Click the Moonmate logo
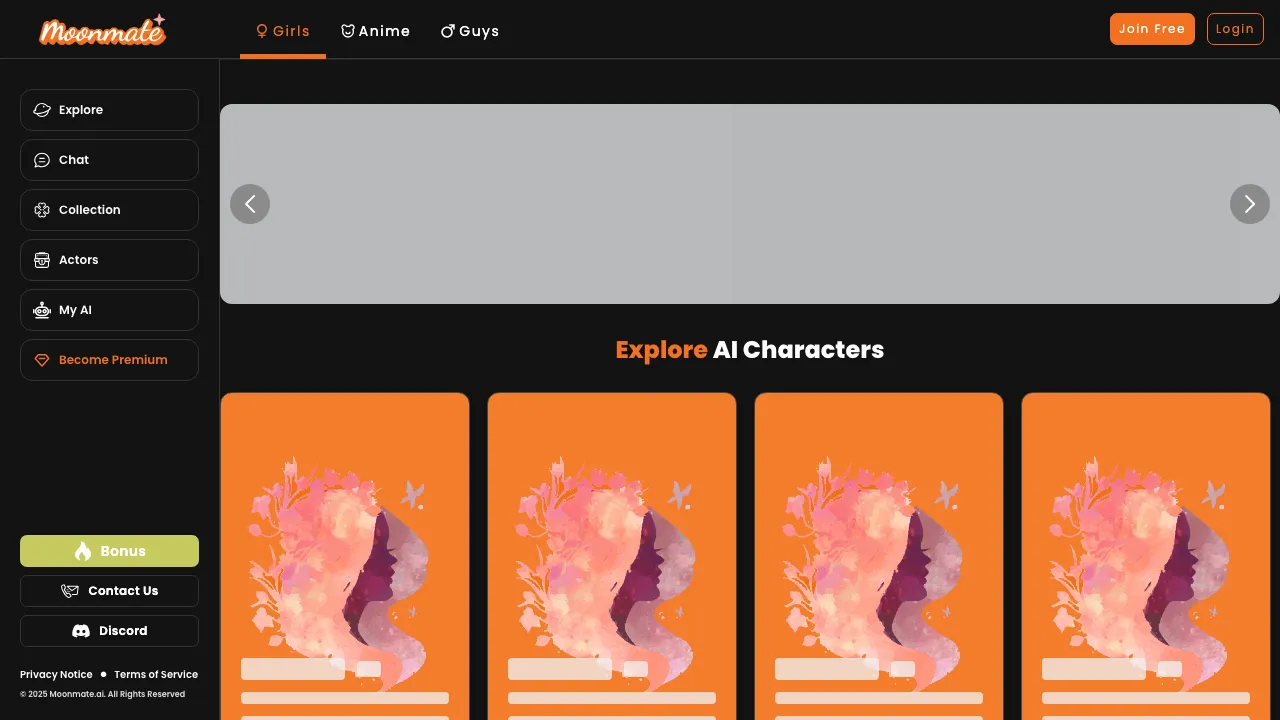Image resolution: width=1280 pixels, height=720 pixels. point(102,31)
